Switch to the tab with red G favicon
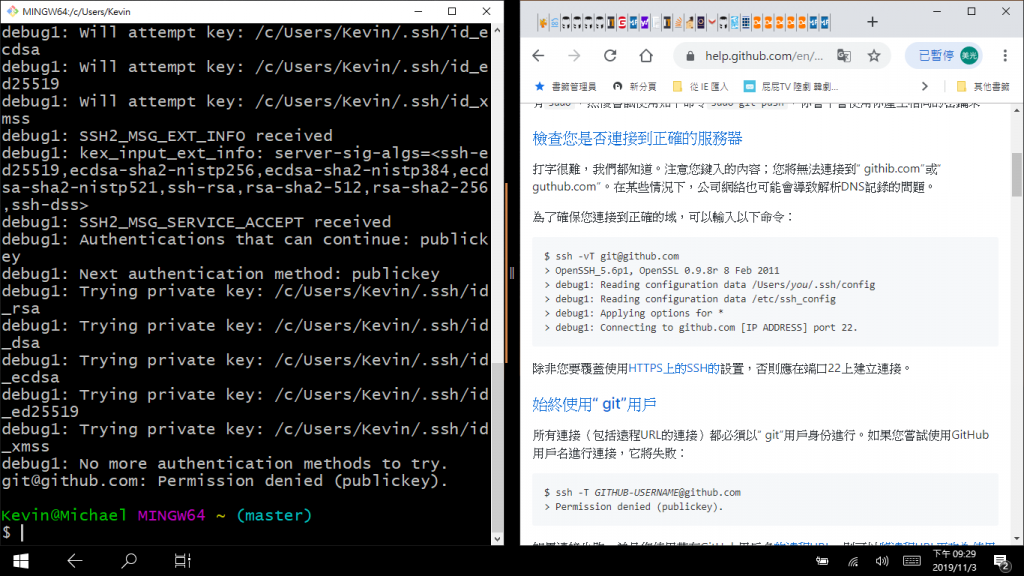 pyautogui.click(x=622, y=24)
